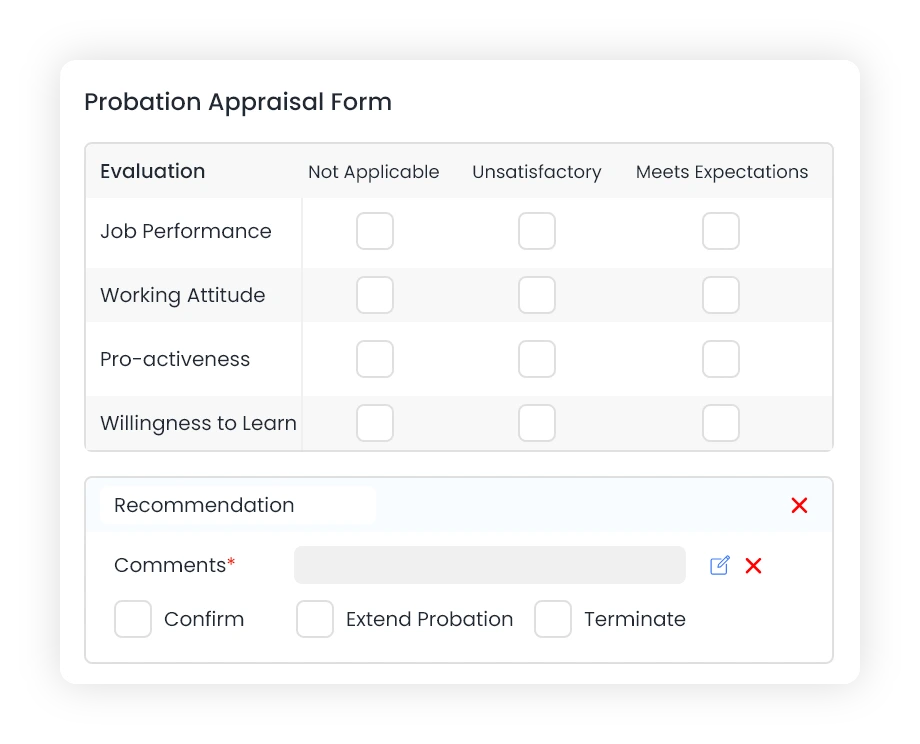Check Not Applicable for Job Performance
The height and width of the screenshot is (744, 920).
(x=375, y=231)
